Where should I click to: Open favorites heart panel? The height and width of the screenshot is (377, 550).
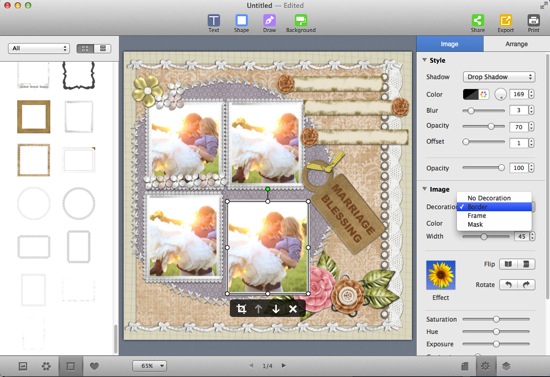pyautogui.click(x=94, y=366)
